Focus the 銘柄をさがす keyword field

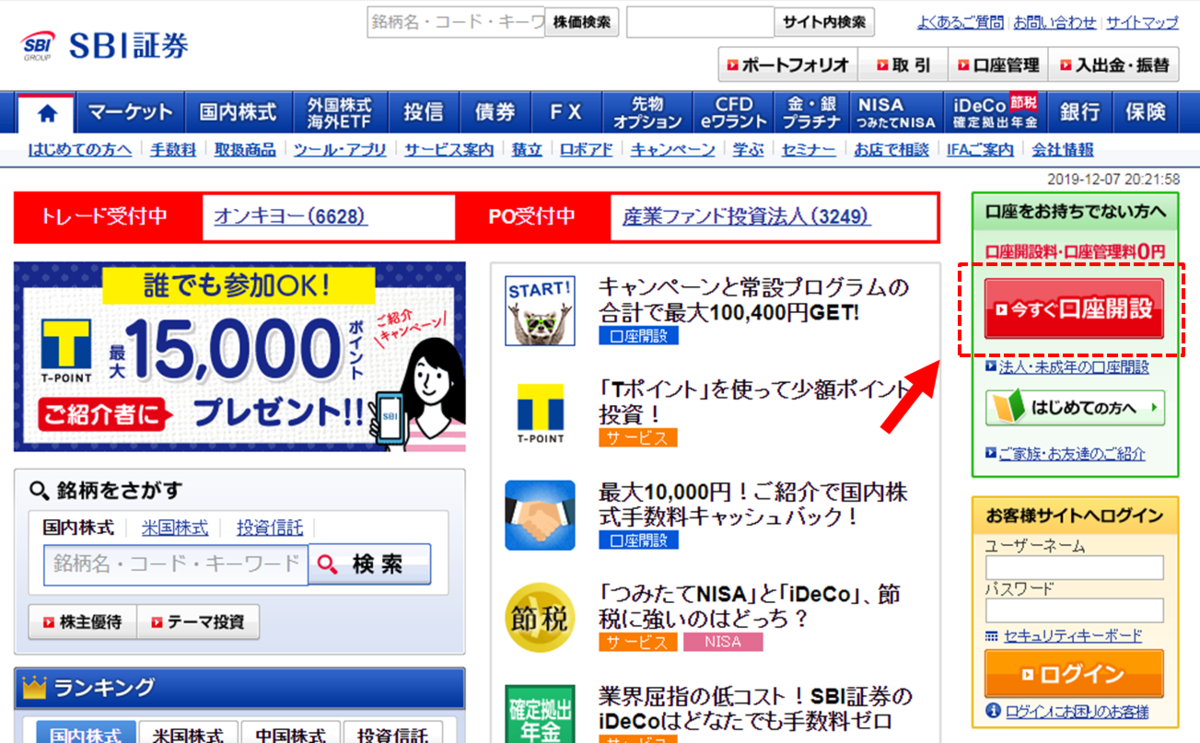(x=176, y=564)
